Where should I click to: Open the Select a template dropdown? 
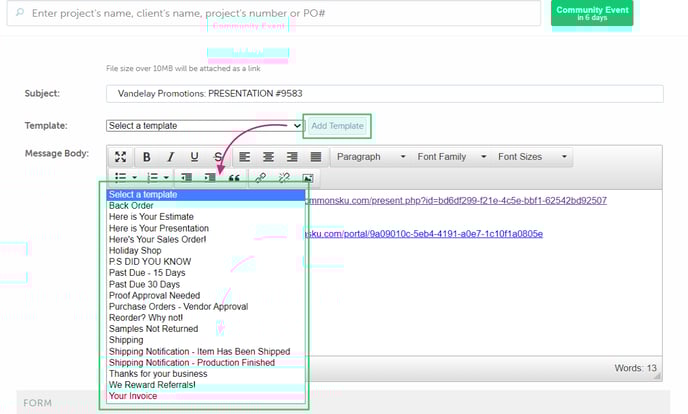pos(204,126)
